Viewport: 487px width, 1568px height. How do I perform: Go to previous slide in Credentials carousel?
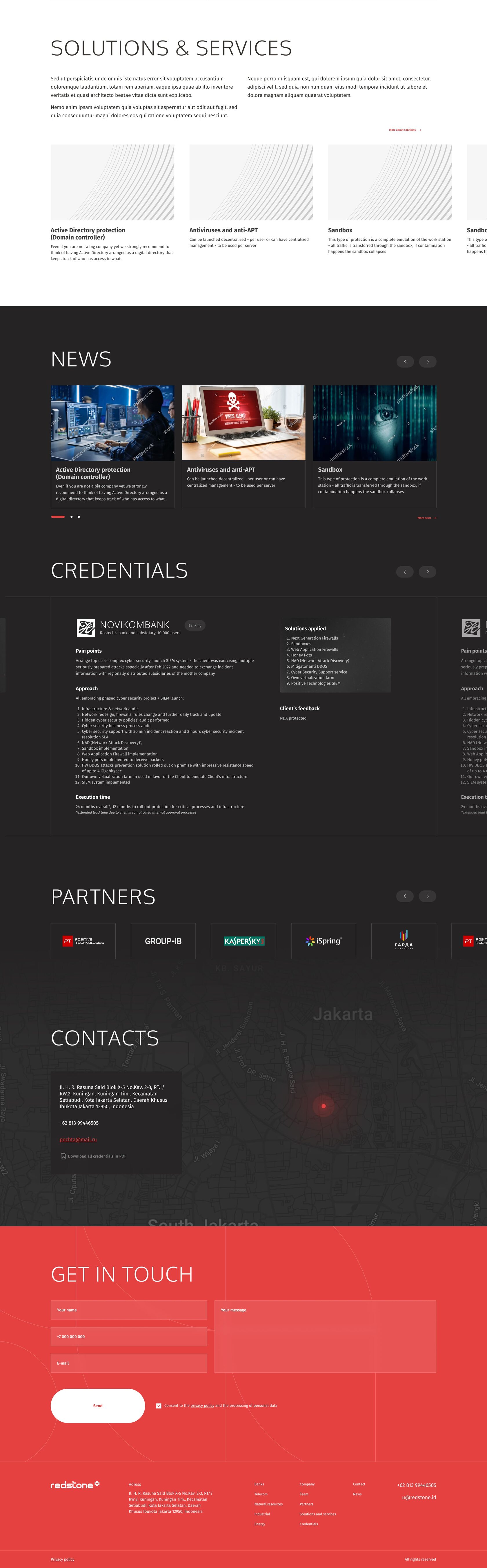point(405,572)
